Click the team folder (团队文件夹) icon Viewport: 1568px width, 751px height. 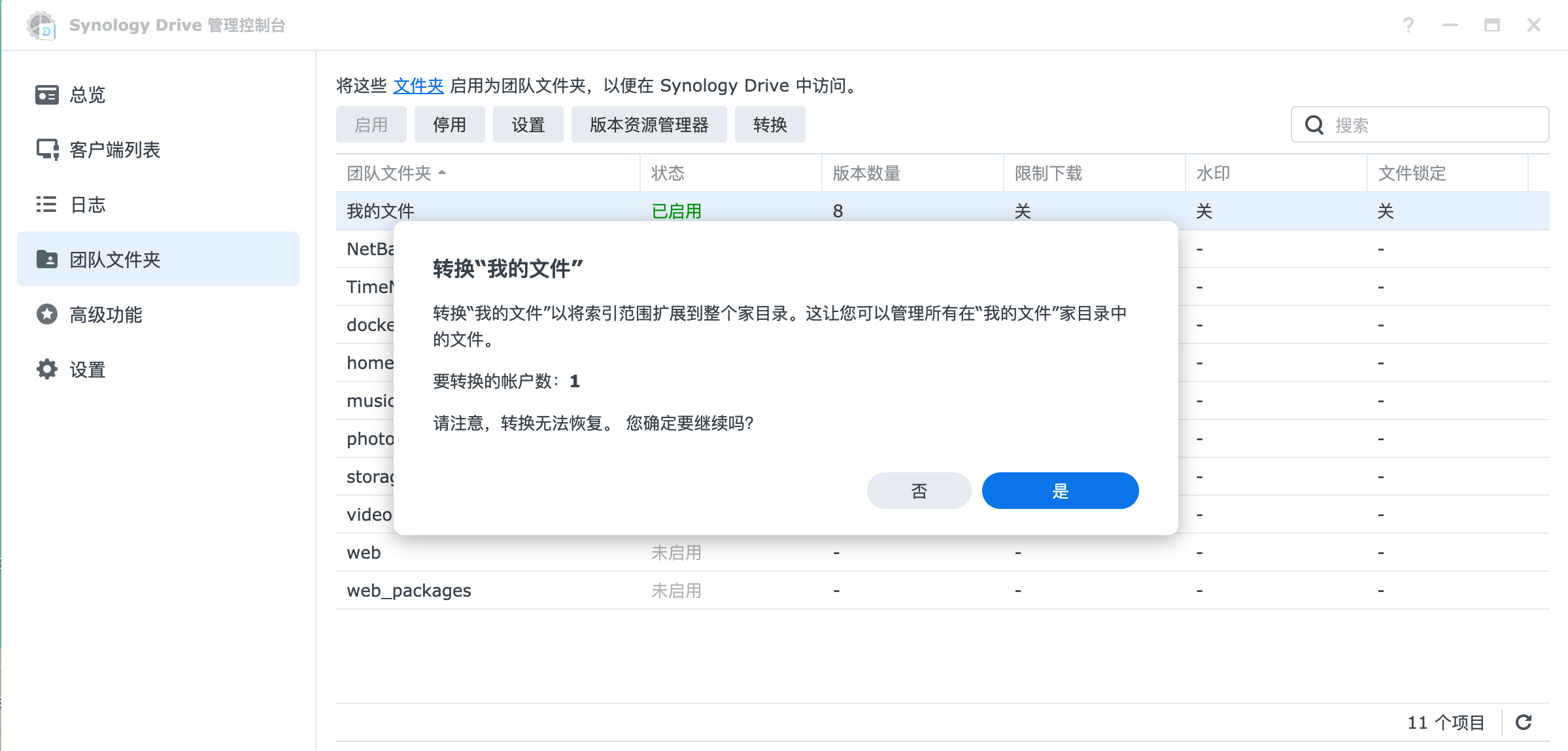[47, 260]
